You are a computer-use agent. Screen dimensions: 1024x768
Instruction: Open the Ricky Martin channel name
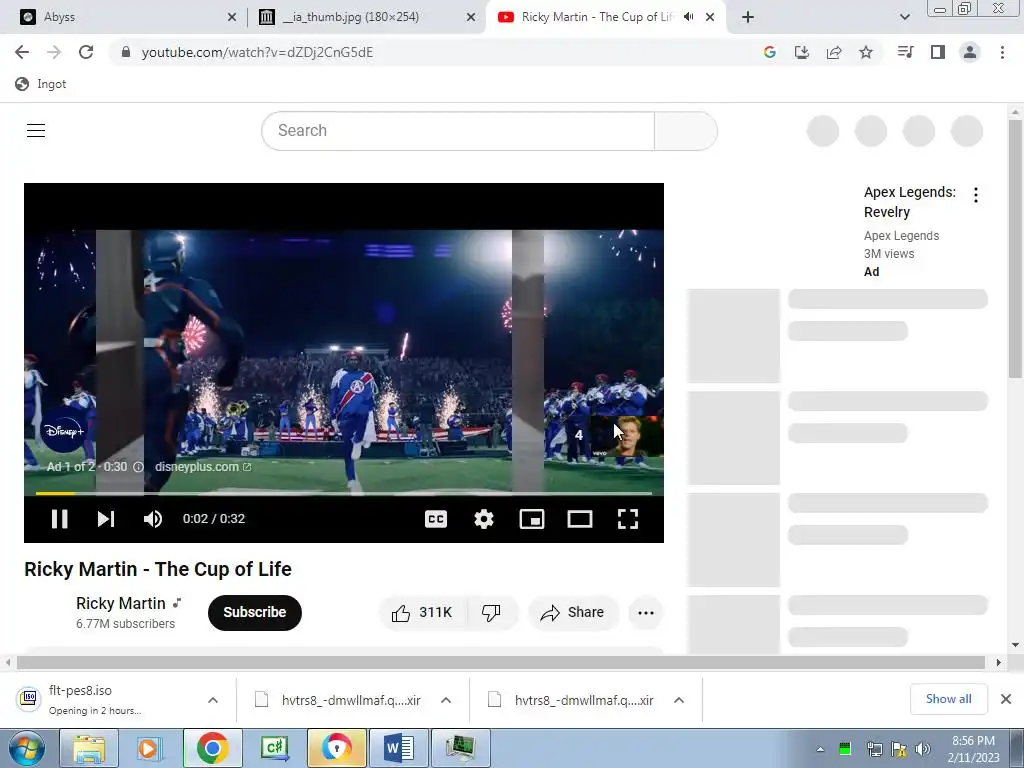[x=121, y=603]
